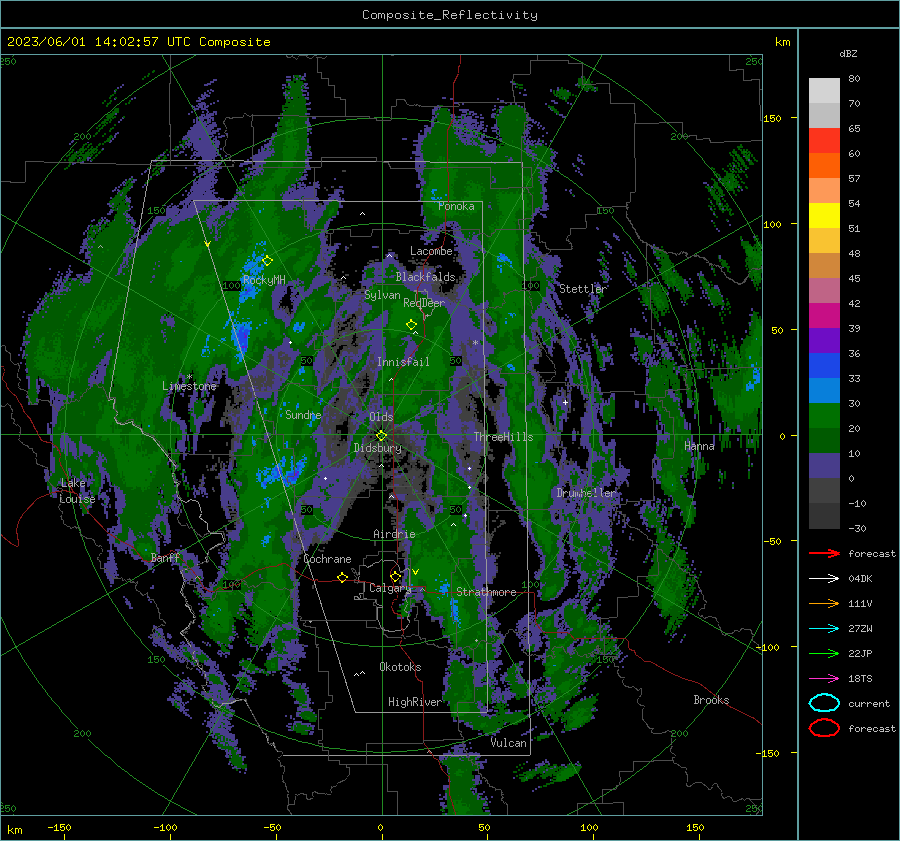
Task: Click the 'current' legend text
Action: [x=869, y=703]
